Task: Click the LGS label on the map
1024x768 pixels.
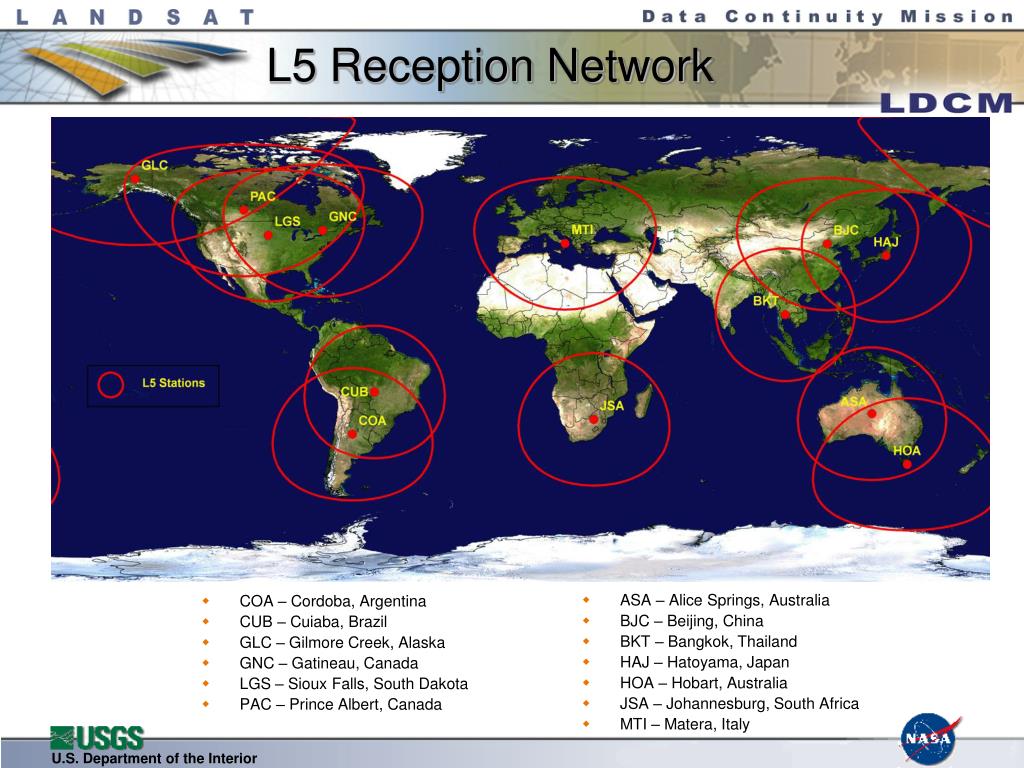Action: 287,221
